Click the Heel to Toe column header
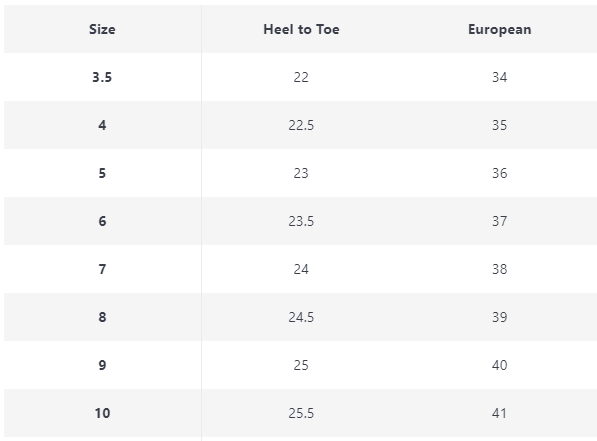This screenshot has width=597, height=441. [301, 29]
